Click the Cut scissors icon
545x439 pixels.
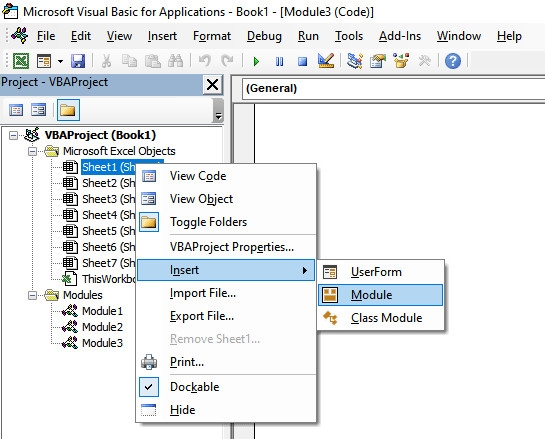coord(106,61)
